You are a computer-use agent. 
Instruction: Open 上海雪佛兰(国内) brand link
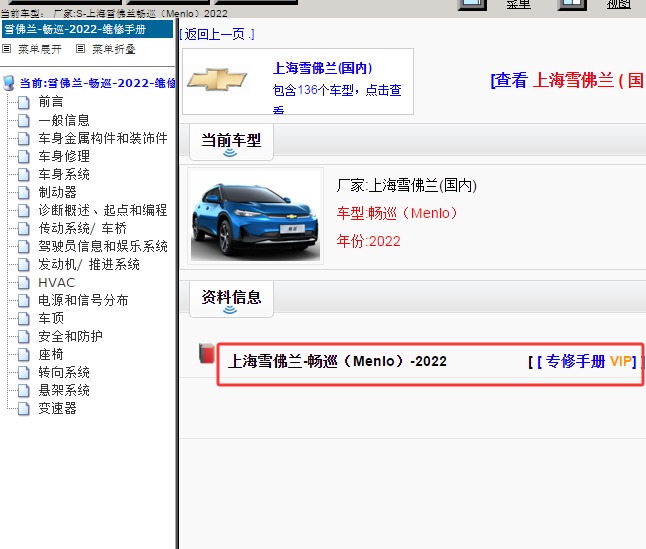323,68
